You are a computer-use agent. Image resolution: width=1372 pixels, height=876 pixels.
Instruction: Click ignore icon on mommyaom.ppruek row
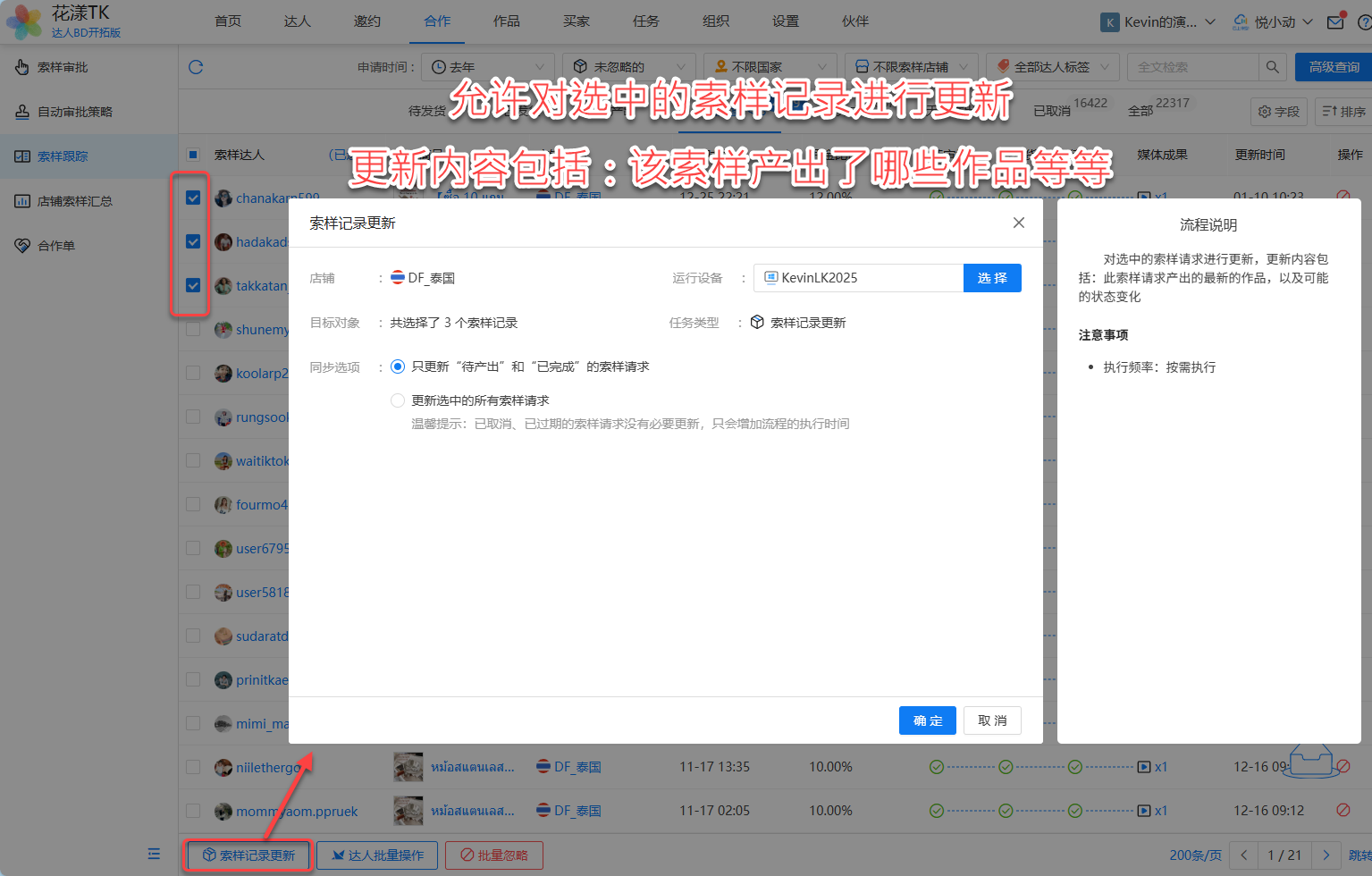(x=1342, y=810)
